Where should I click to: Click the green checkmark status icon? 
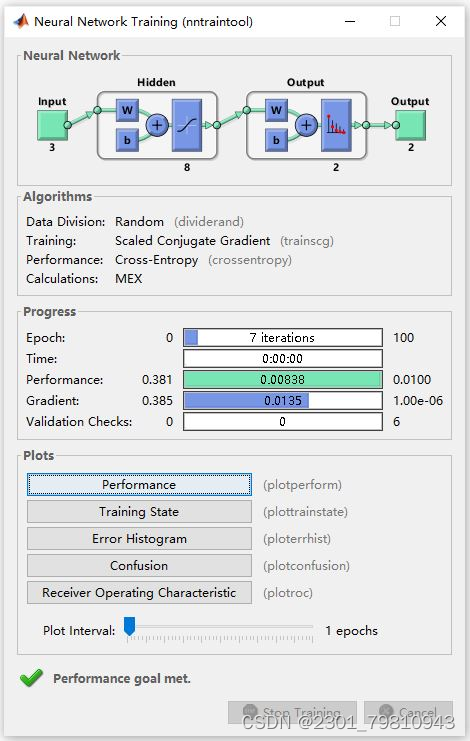point(31,678)
